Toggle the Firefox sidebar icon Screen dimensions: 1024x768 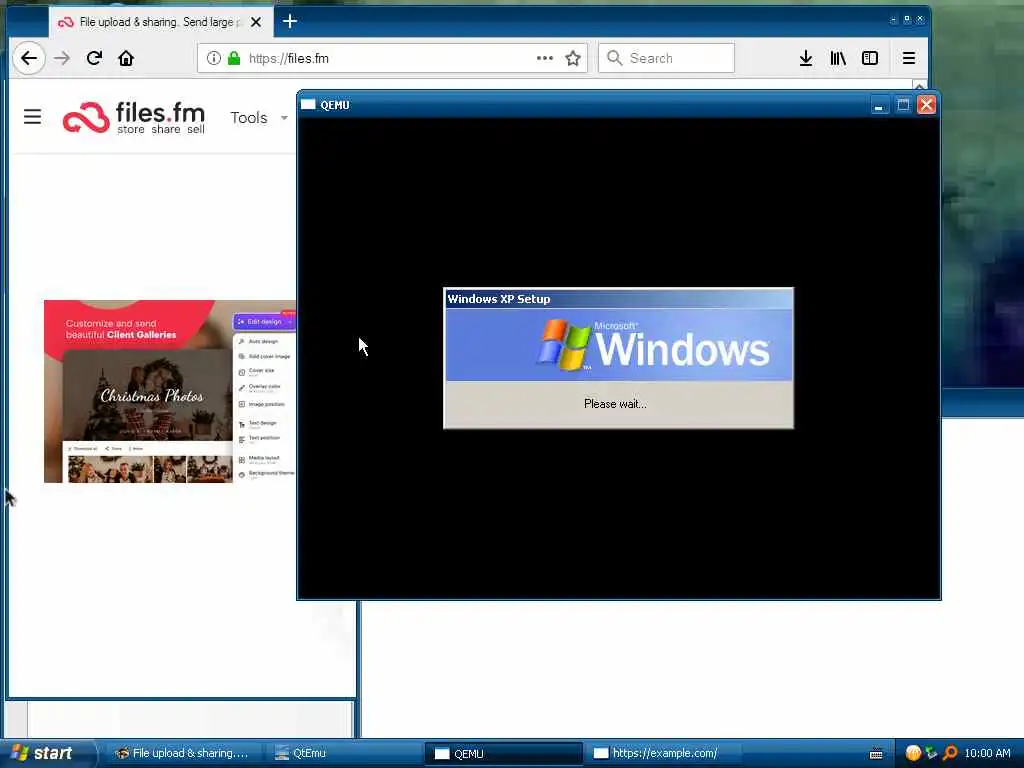[x=870, y=58]
